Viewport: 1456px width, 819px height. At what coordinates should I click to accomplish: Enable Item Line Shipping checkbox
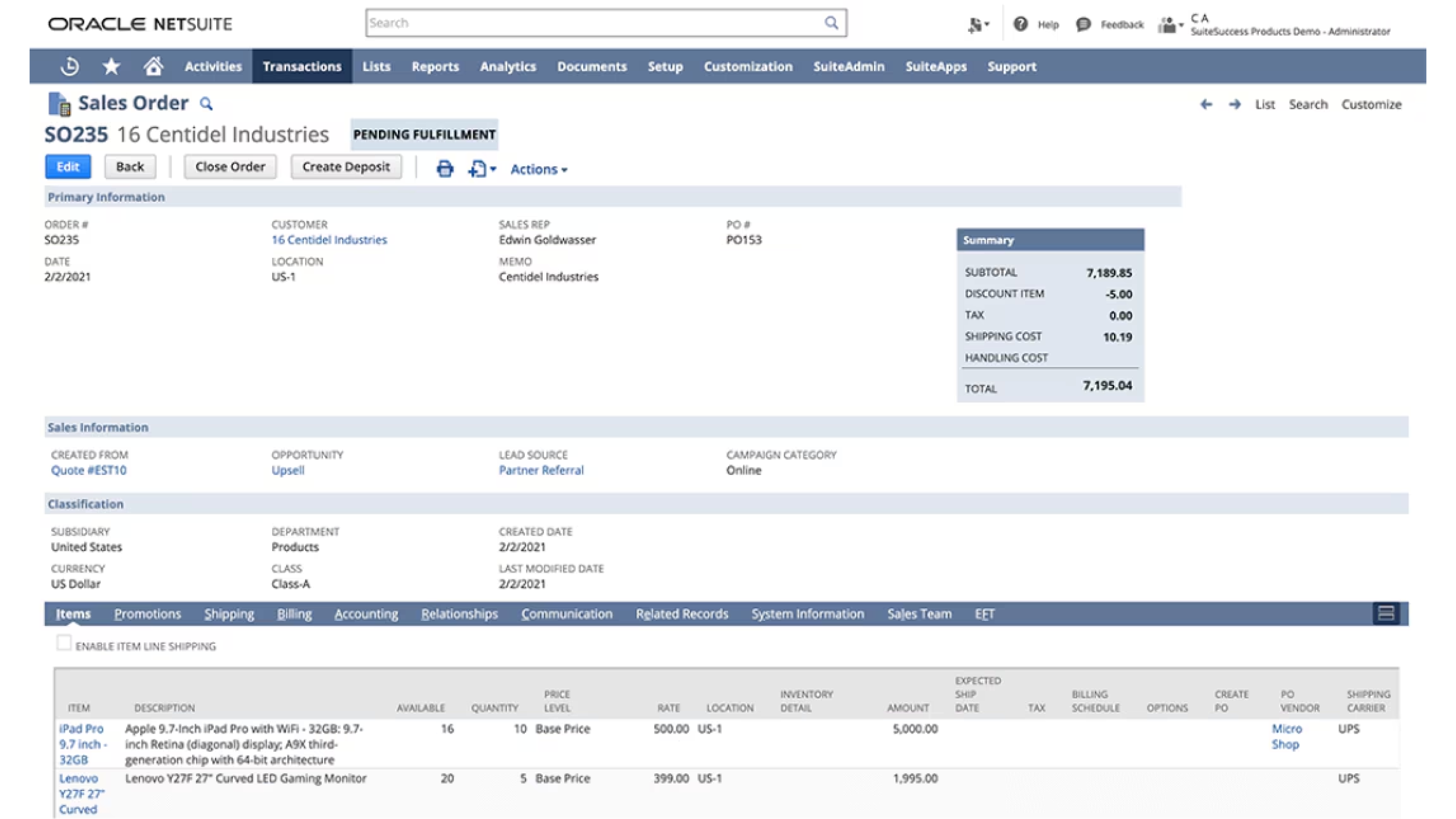64,643
